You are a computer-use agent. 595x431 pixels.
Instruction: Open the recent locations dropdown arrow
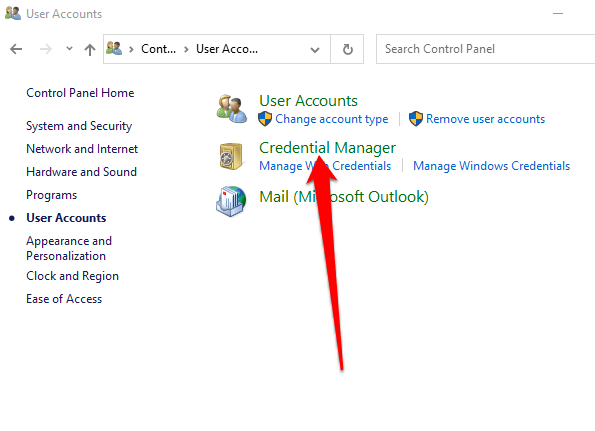click(x=69, y=49)
